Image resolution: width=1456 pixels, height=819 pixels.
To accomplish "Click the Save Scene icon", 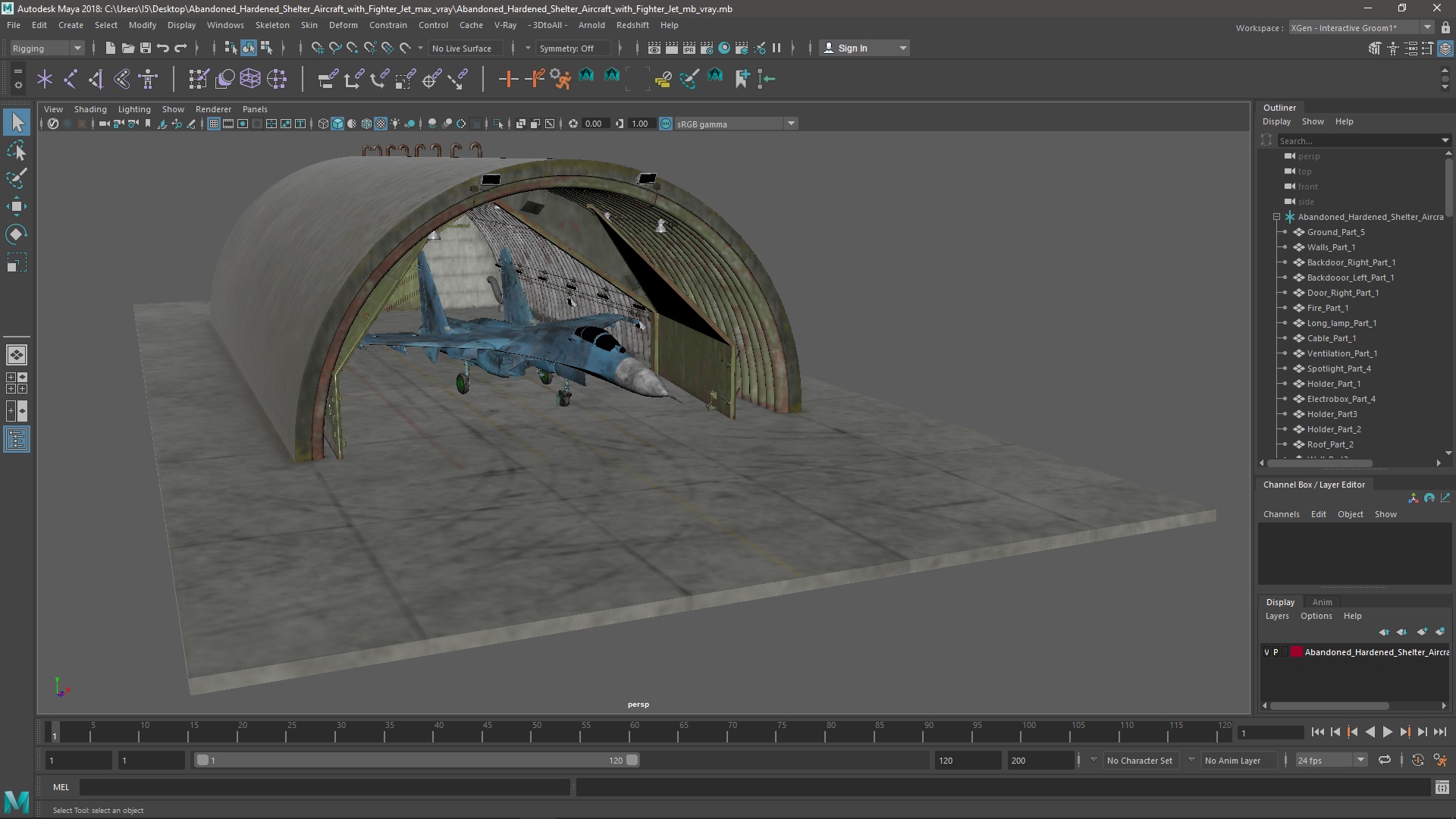I will (146, 48).
